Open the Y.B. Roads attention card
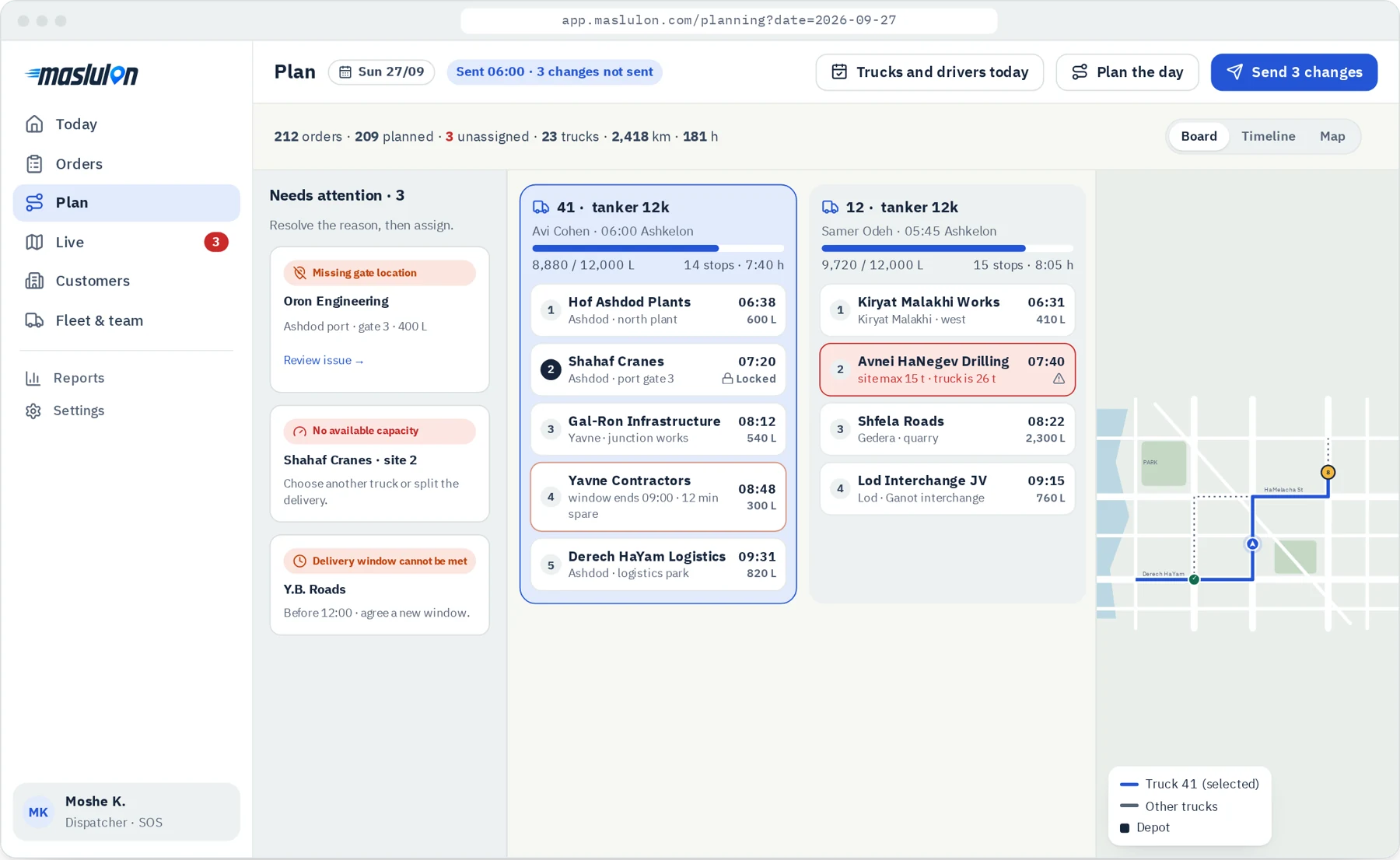The image size is (1400, 860). click(380, 586)
